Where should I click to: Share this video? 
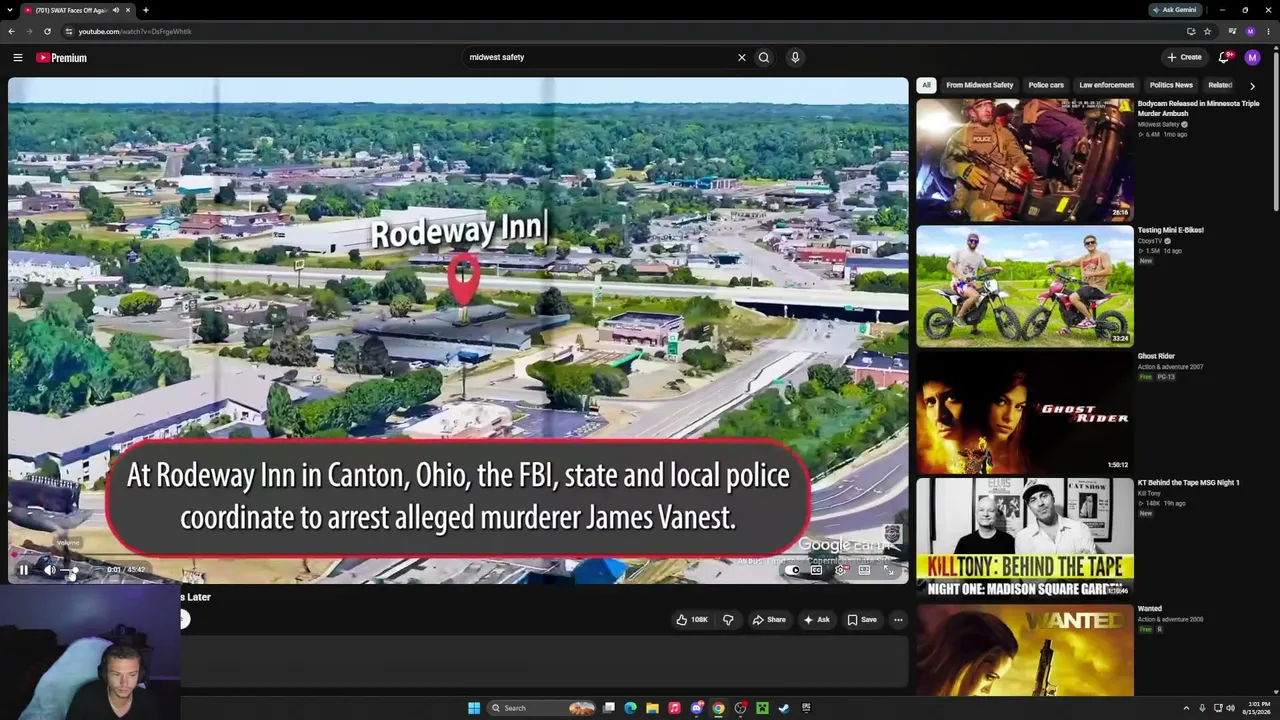769,620
